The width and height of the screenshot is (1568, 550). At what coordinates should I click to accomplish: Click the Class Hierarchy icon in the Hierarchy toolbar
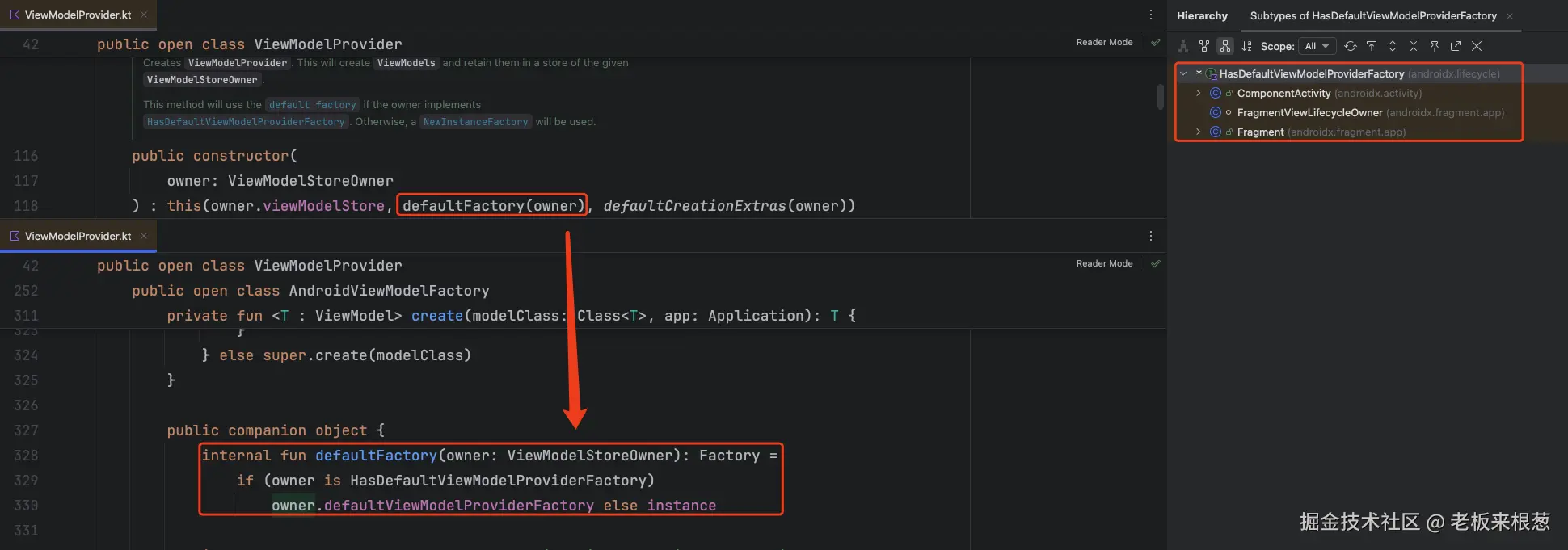(x=1183, y=46)
